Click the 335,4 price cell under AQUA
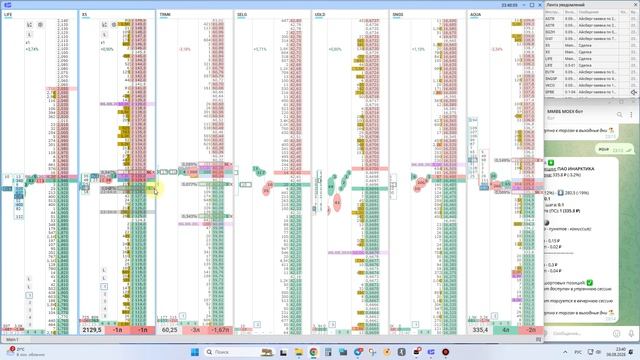The image size is (640, 360). (480, 330)
